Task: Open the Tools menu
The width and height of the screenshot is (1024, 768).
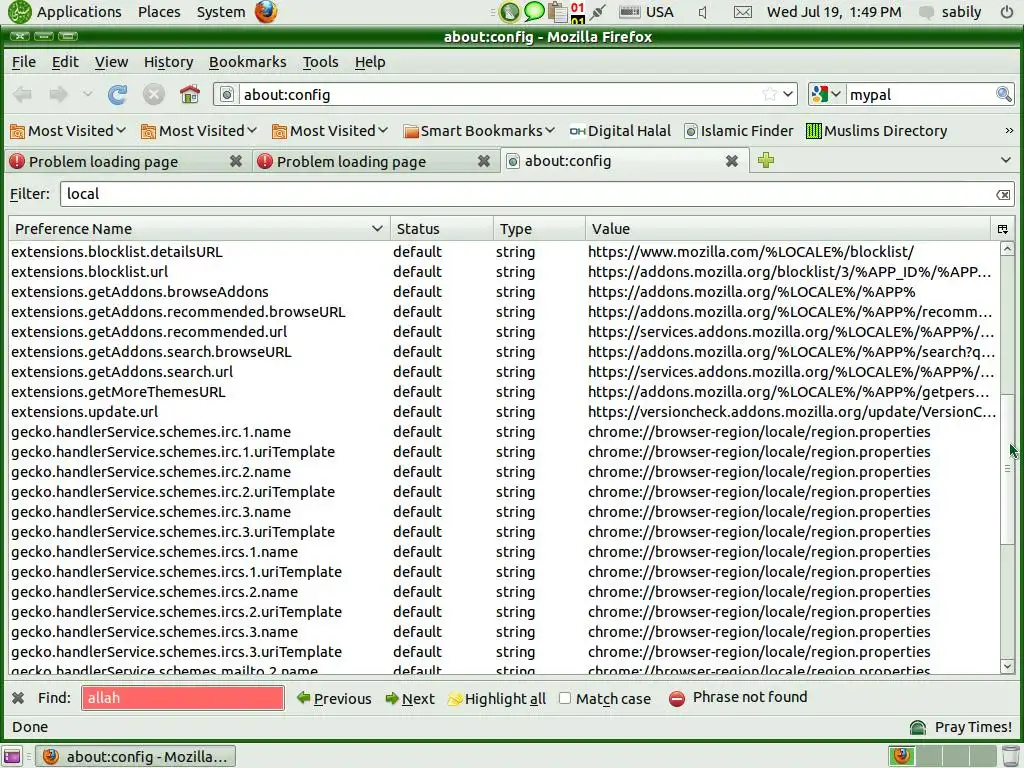Action: pyautogui.click(x=321, y=62)
